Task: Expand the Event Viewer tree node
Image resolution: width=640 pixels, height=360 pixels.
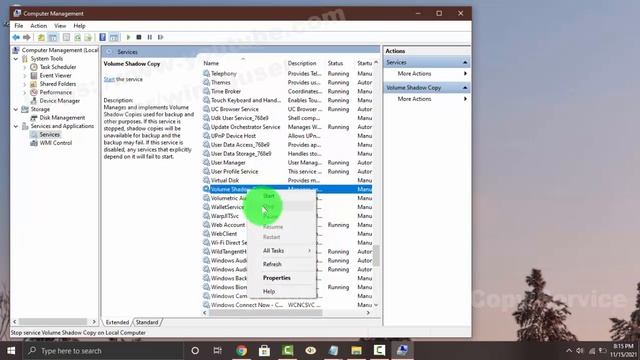Action: tap(24, 76)
